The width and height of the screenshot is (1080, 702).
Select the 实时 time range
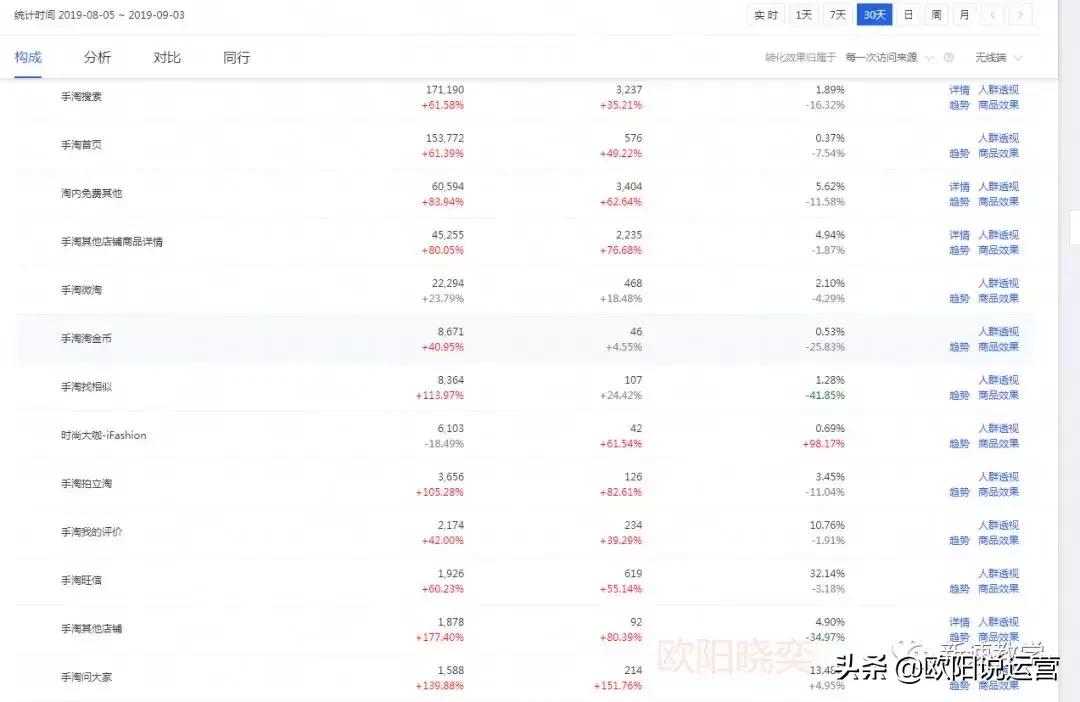pyautogui.click(x=765, y=15)
